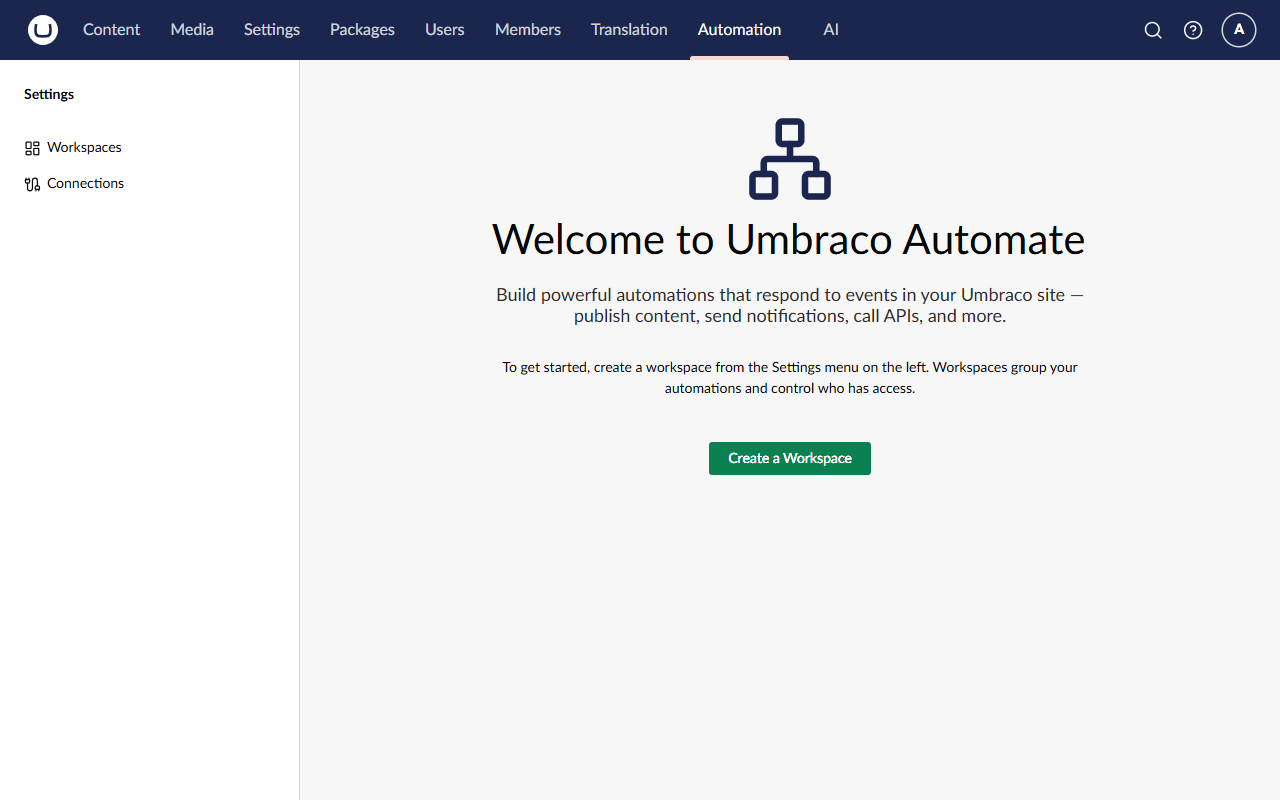Select the Automation section tab
This screenshot has height=800, width=1280.
tap(740, 30)
